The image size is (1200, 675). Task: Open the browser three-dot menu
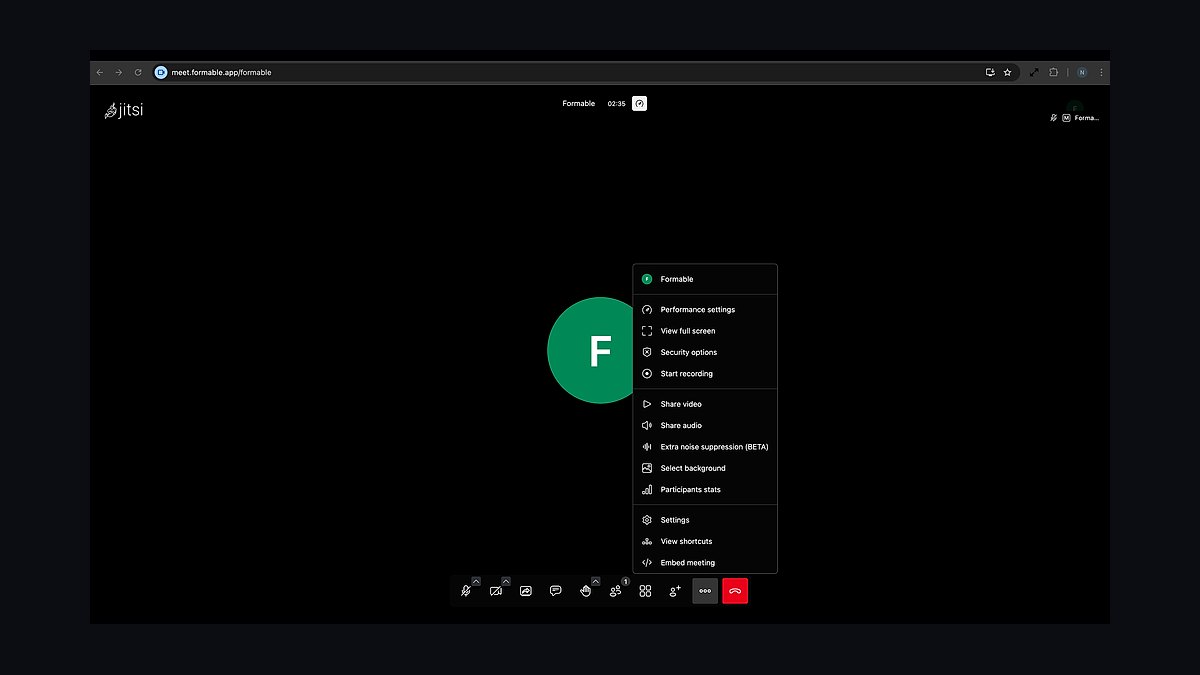coord(1101,72)
